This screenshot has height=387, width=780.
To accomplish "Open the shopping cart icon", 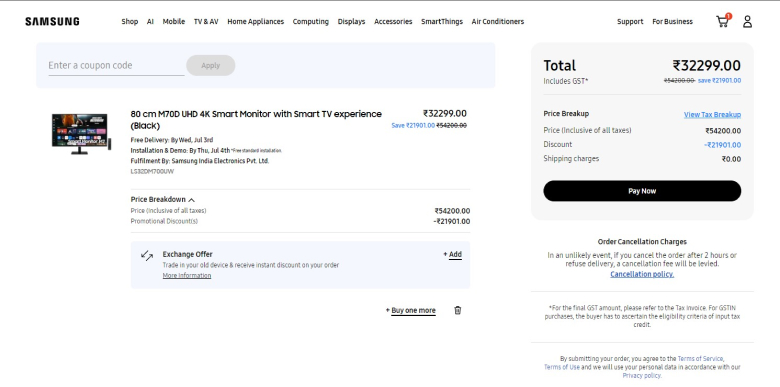I will [x=723, y=21].
